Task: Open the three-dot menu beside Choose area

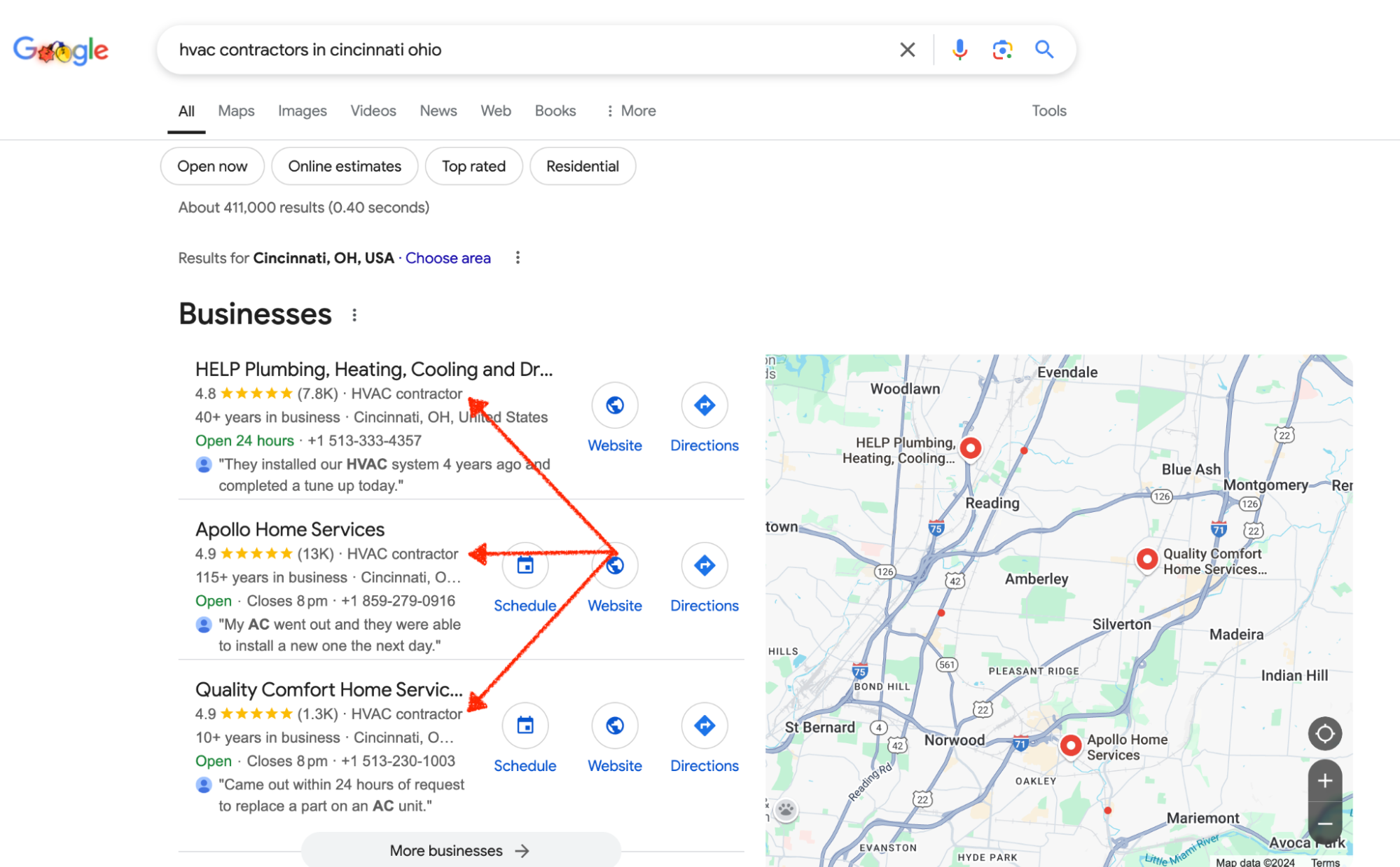Action: [x=518, y=258]
